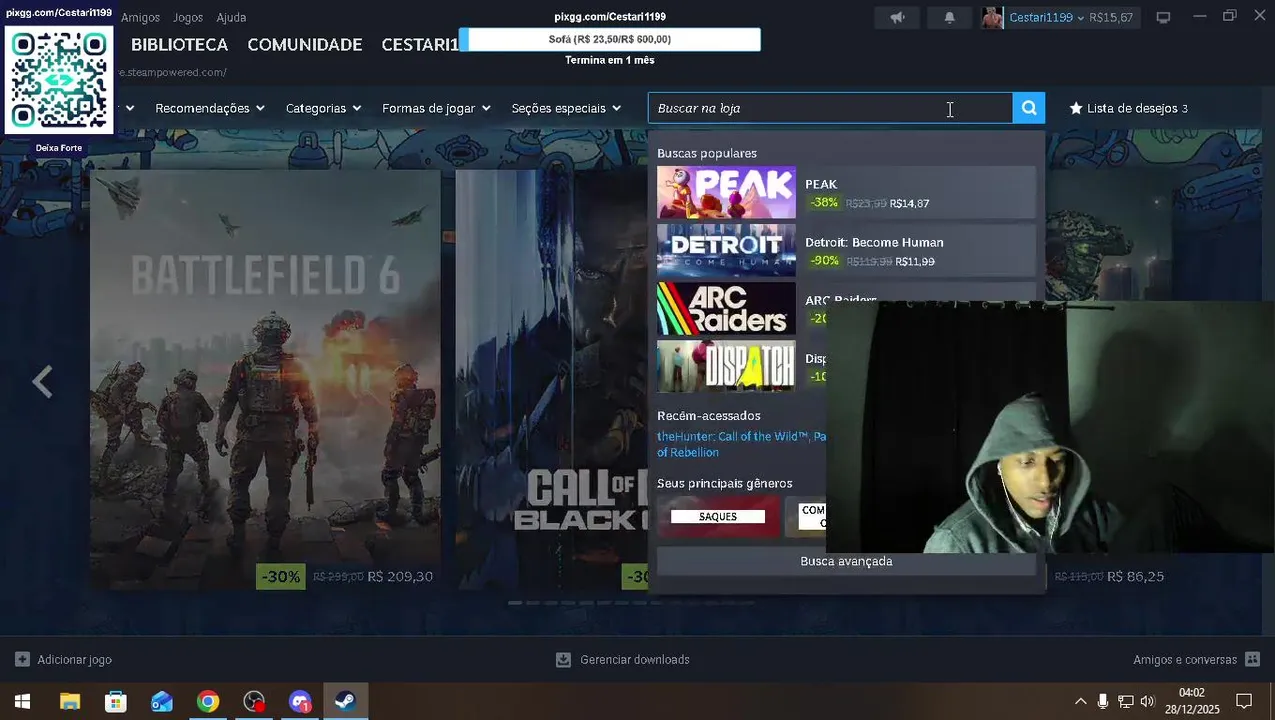
Task: Click the Gerenciar downloads icon
Action: [x=563, y=660]
